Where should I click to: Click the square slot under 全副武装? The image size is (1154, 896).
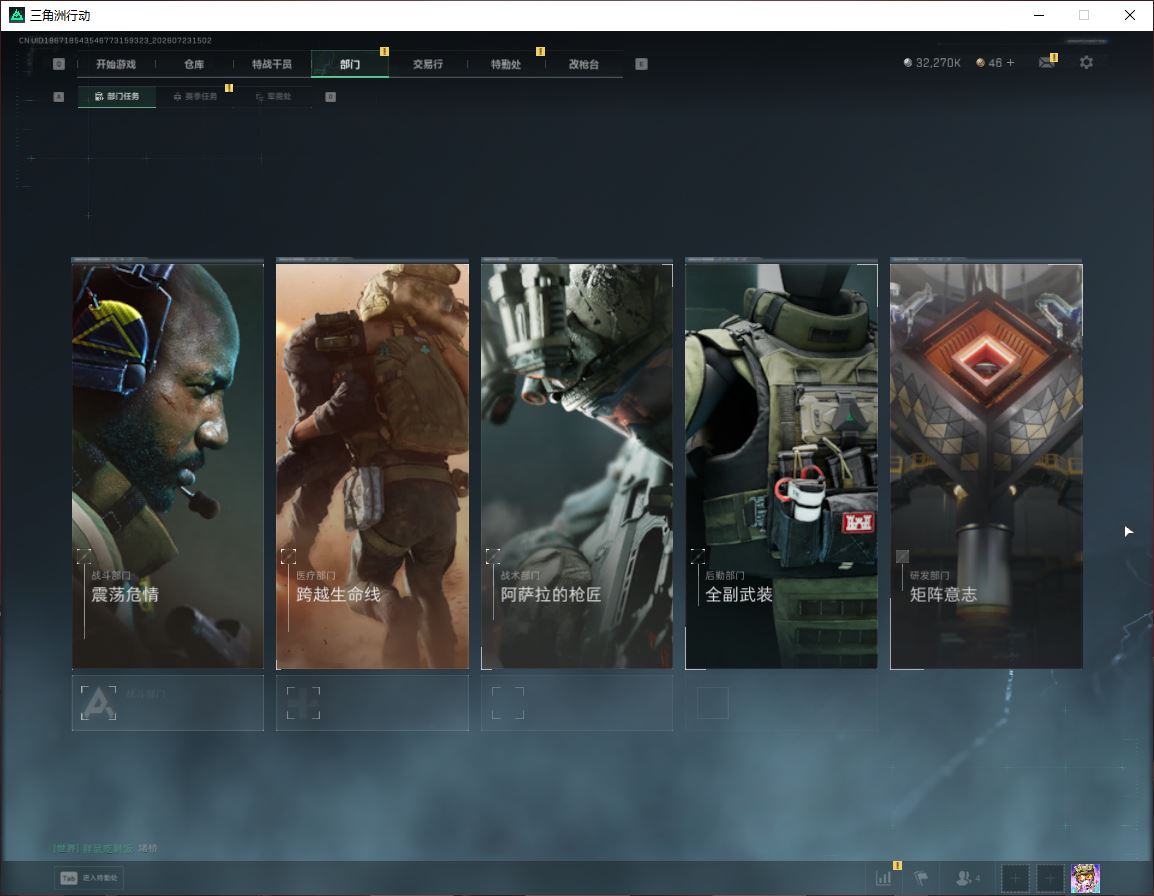point(712,703)
